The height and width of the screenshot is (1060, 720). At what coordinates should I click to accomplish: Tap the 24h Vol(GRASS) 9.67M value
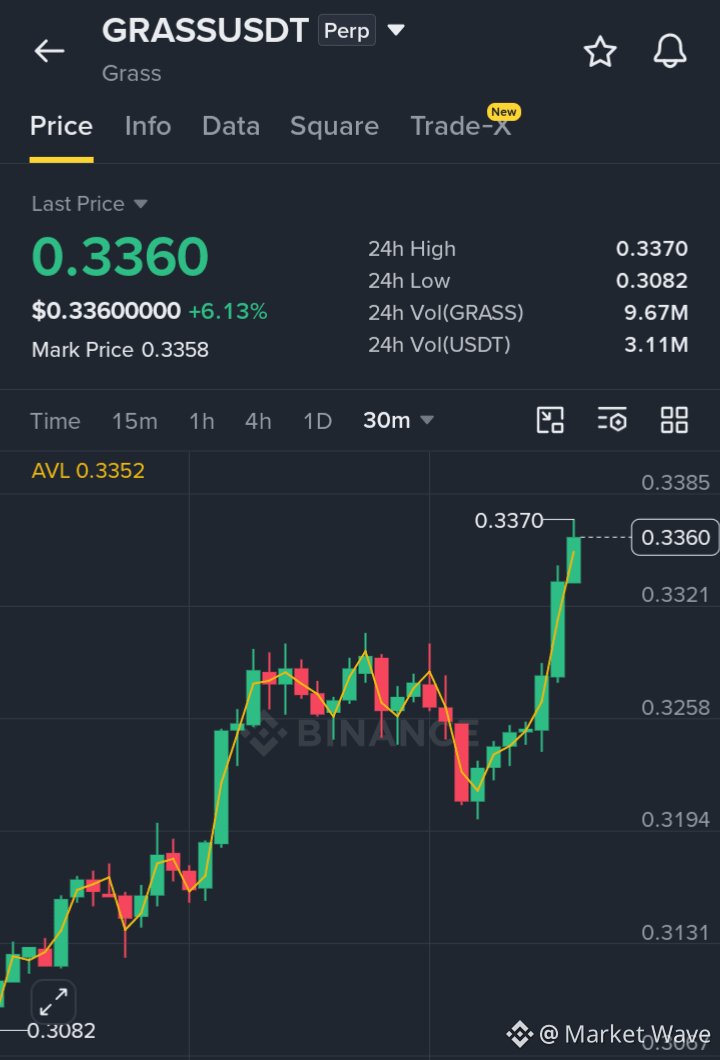(656, 312)
